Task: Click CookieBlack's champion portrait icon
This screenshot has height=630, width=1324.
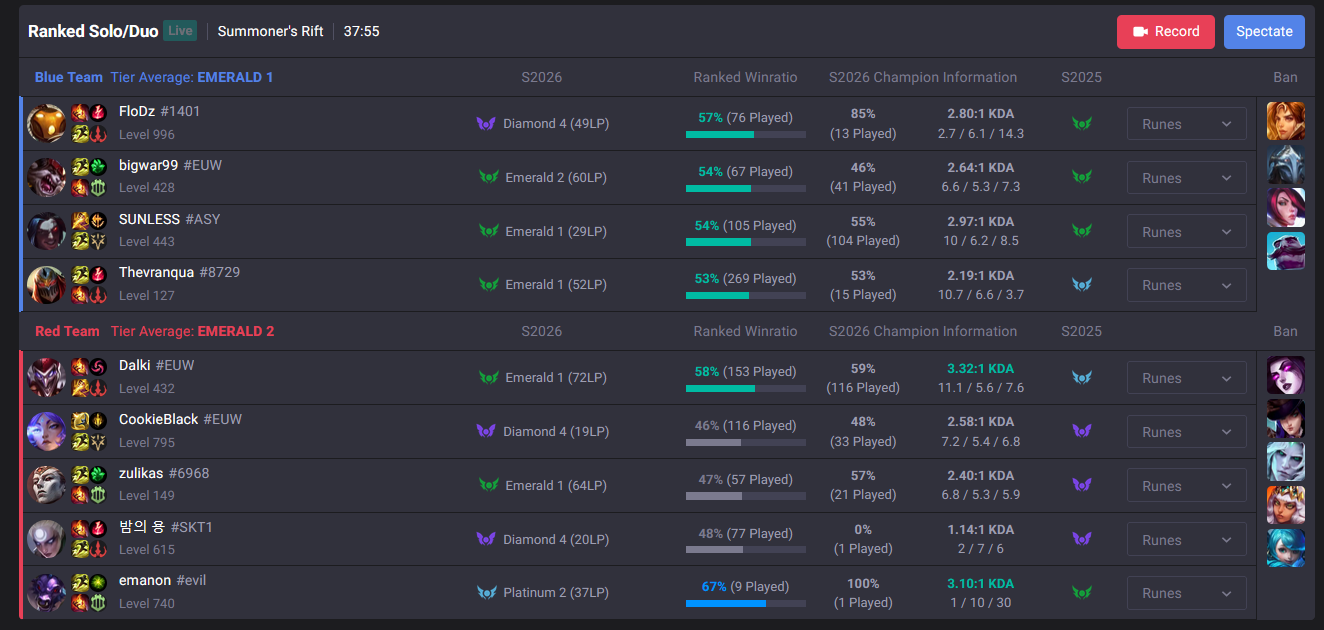Action: [x=46, y=432]
